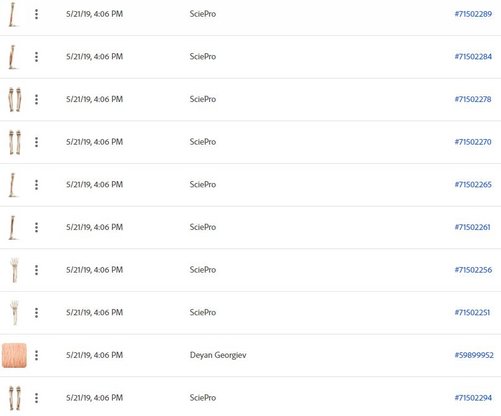501x416 pixels.
Task: Select double forearm bones thumbnail for #71502270
Action: 15,142
